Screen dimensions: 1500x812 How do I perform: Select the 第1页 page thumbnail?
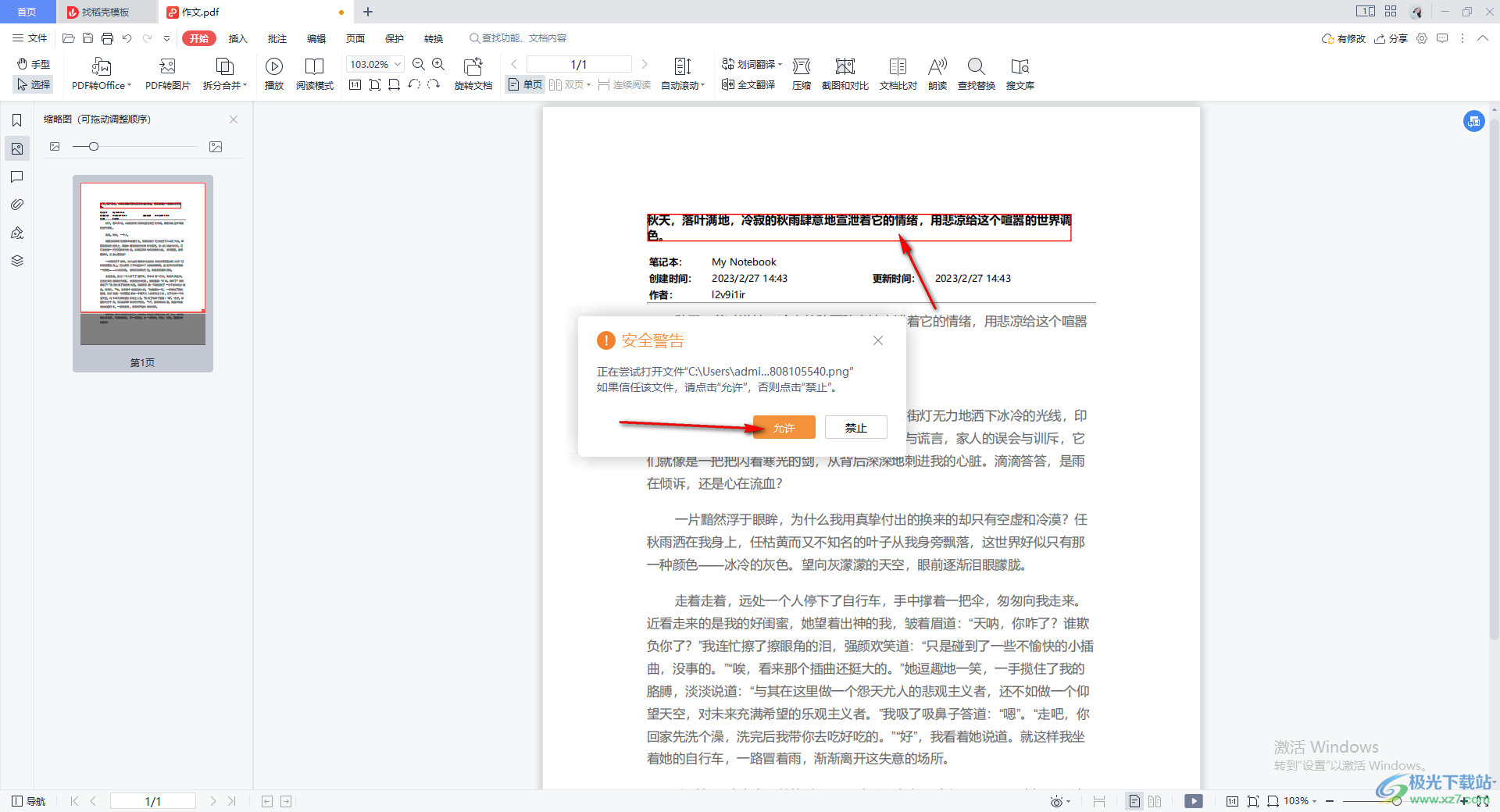pos(143,273)
